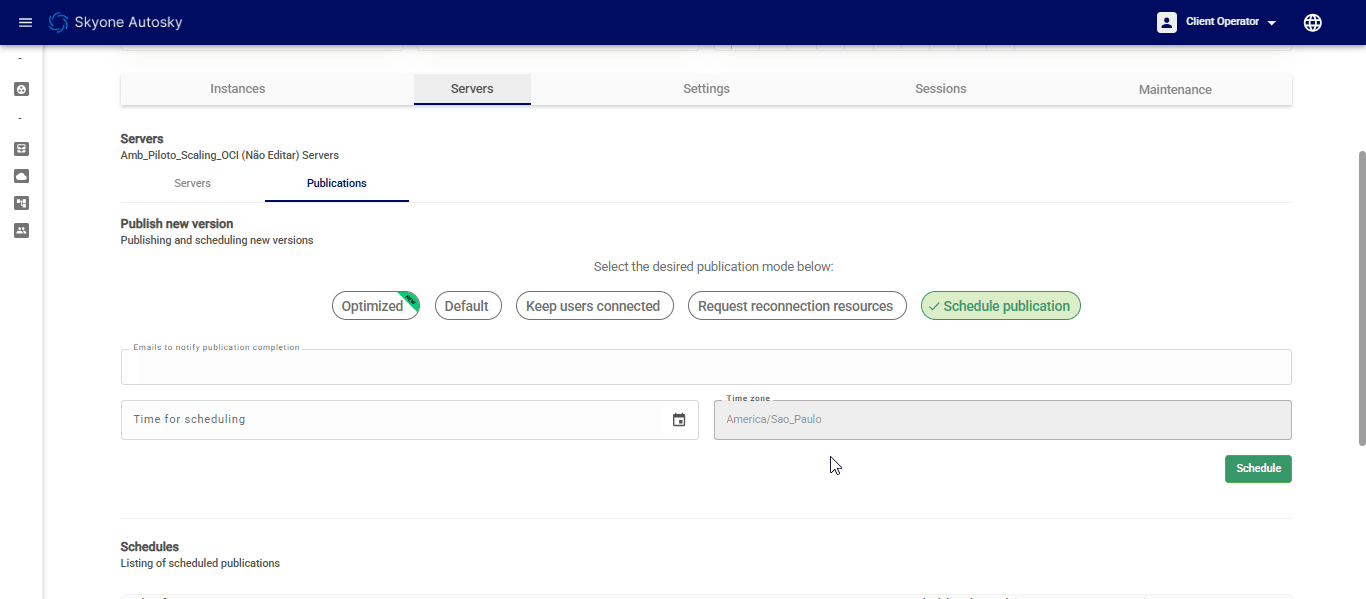Expand the Client Operator dropdown
This screenshot has width=1366, height=599.
[x=1231, y=22]
